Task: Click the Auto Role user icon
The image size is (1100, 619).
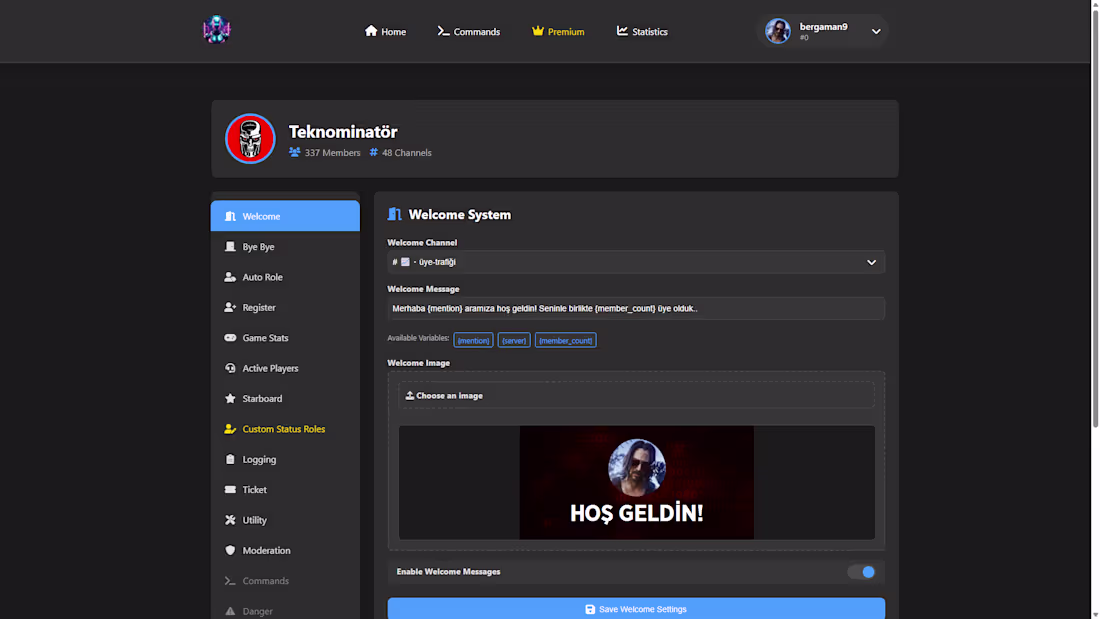Action: coord(230,277)
